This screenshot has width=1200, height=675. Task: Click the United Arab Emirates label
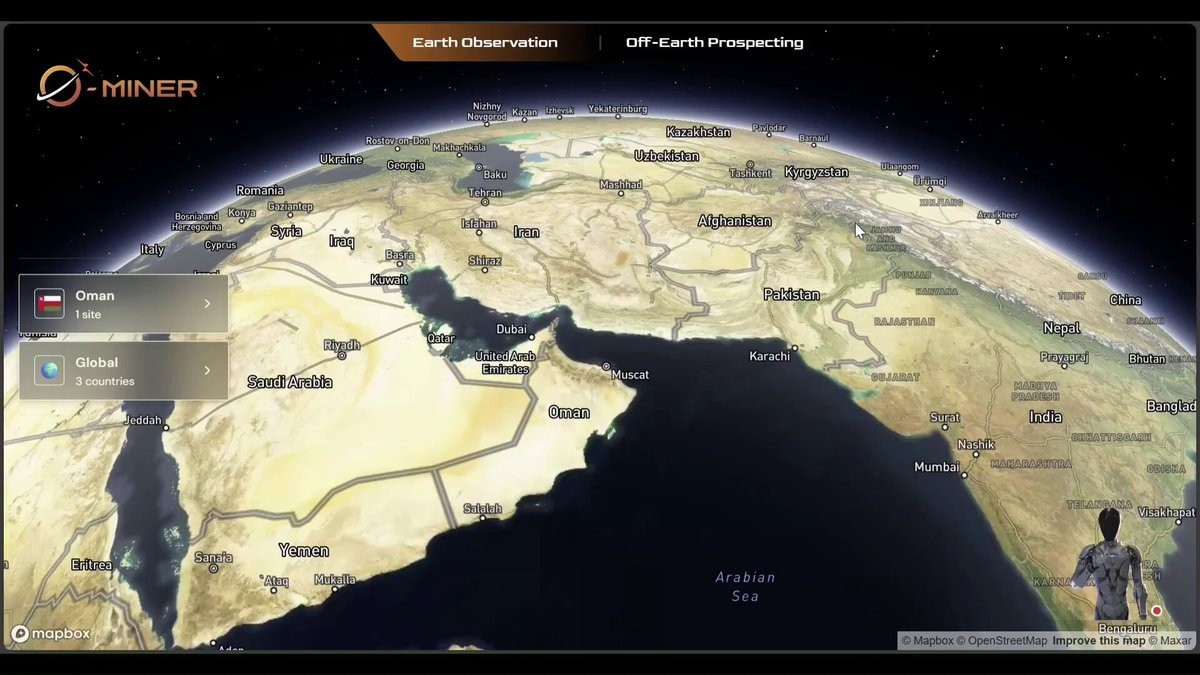[x=505, y=363]
